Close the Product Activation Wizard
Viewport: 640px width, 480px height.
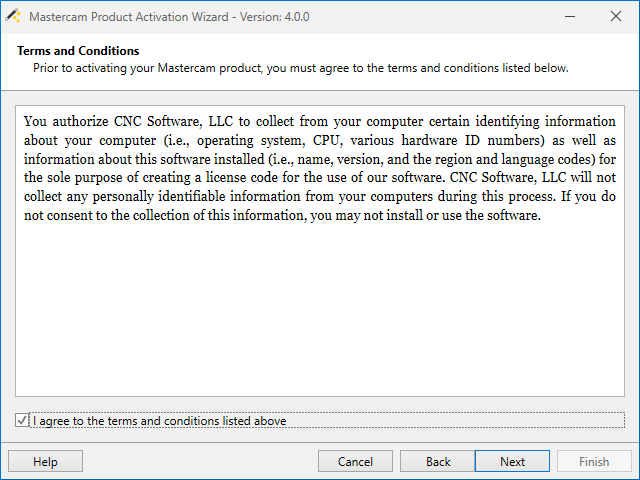pos(615,17)
